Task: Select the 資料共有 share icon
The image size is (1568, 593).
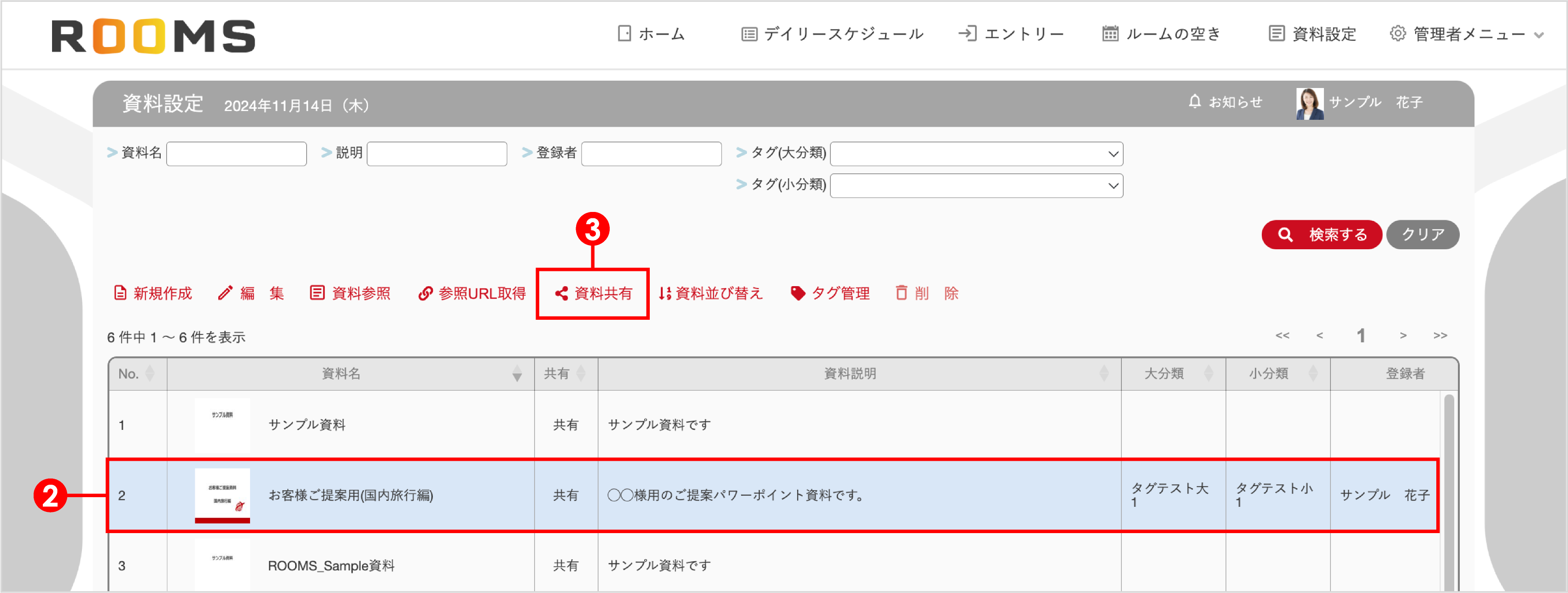Action: [561, 293]
